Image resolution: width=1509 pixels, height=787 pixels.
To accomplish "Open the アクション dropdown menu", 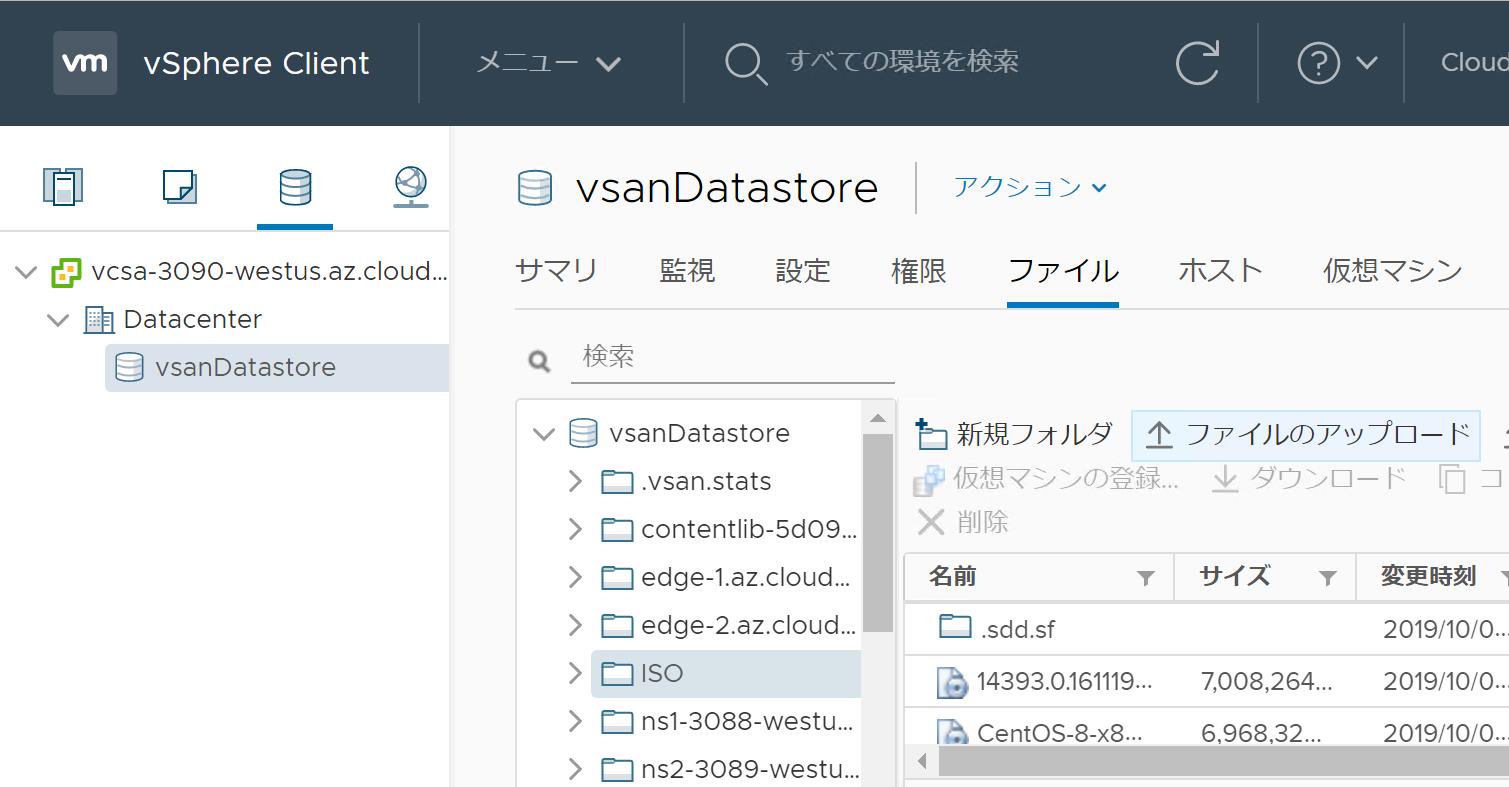I will (1030, 187).
